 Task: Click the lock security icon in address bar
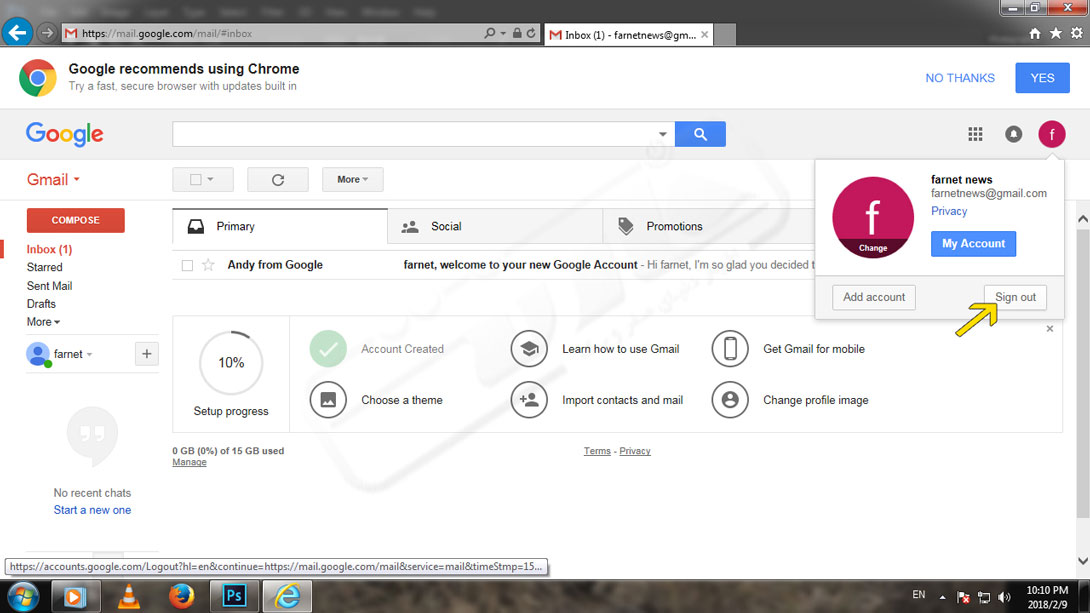(516, 33)
